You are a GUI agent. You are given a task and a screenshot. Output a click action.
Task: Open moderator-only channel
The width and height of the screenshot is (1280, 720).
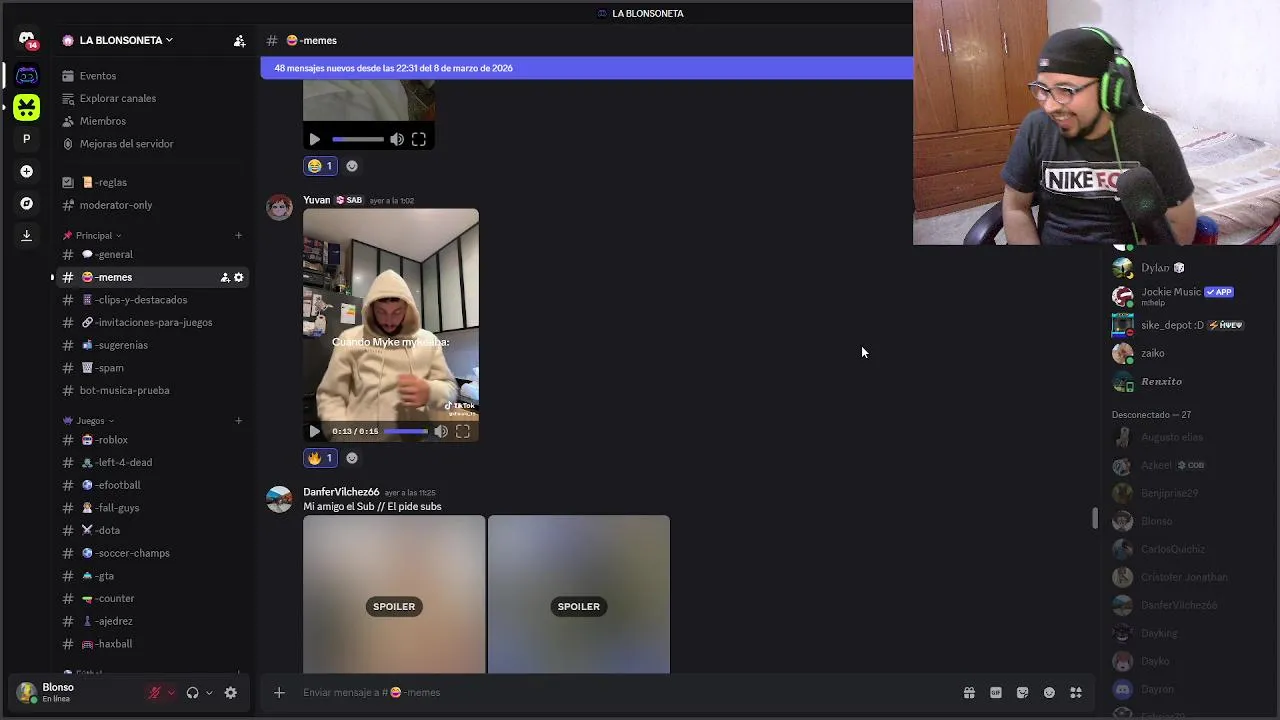pyautogui.click(x=151, y=205)
